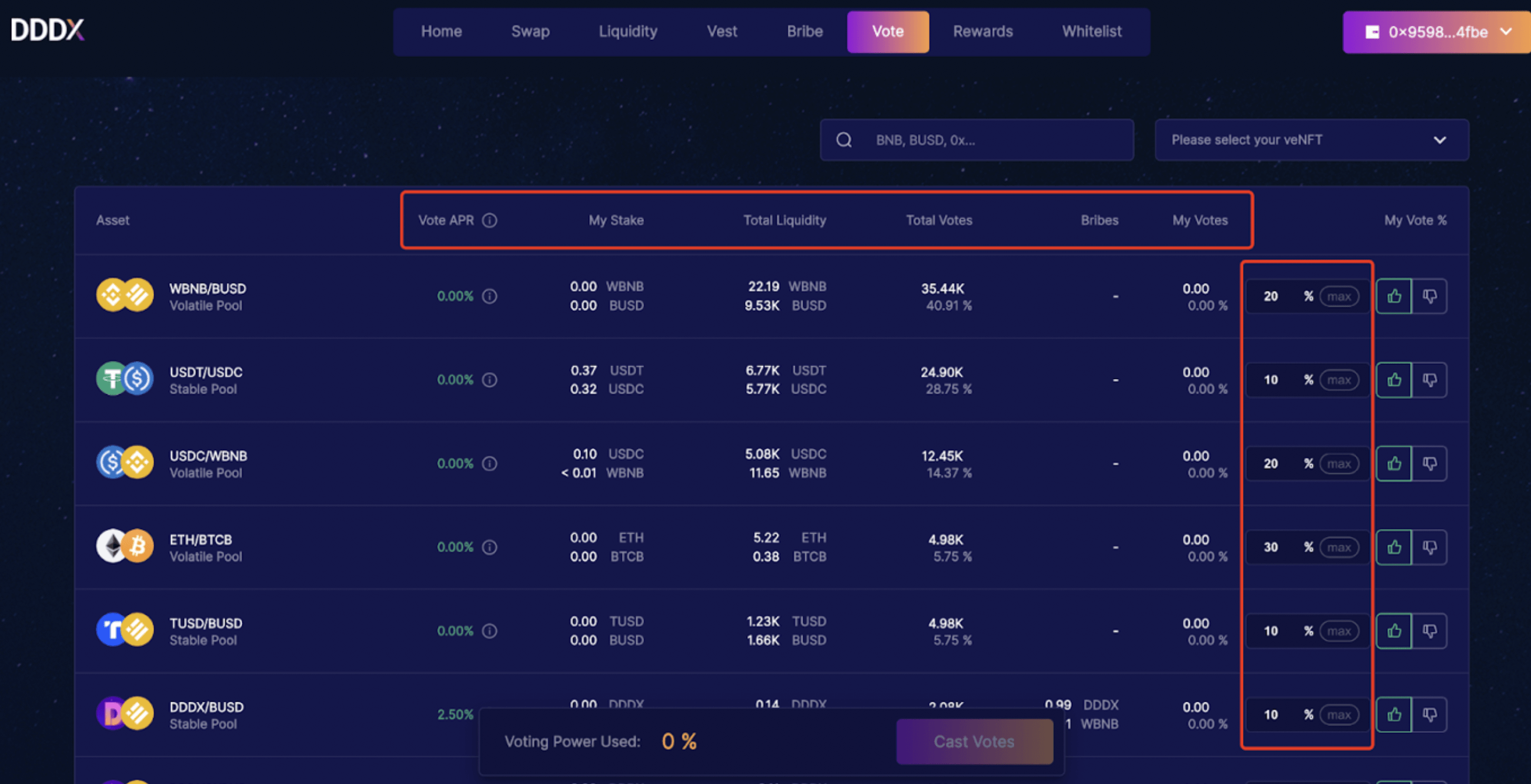1531x784 pixels.
Task: Click the ETH/BTCB pool name
Action: 201,540
